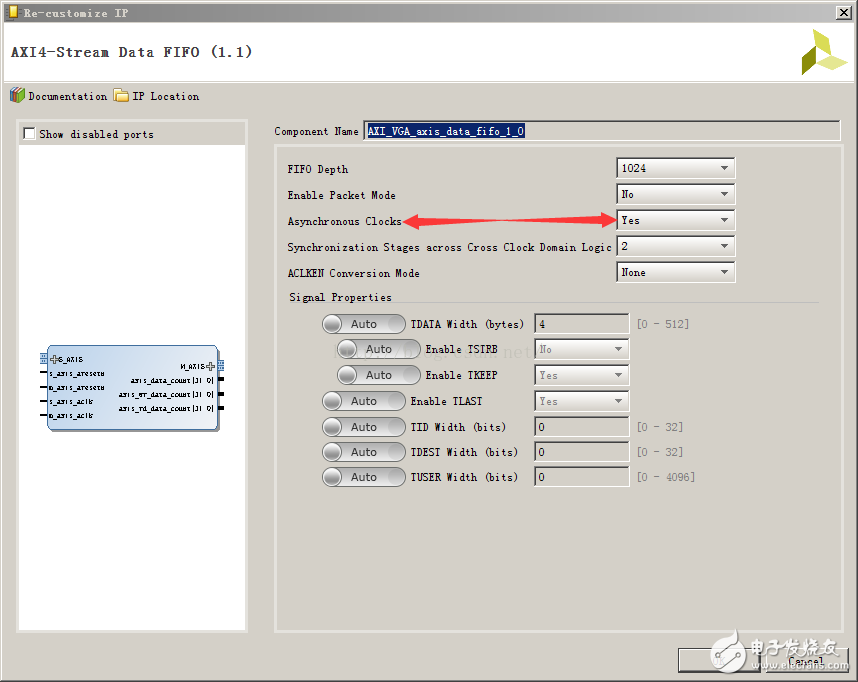
Task: Expand the M_AXIS interface plus icon
Action: tap(210, 366)
